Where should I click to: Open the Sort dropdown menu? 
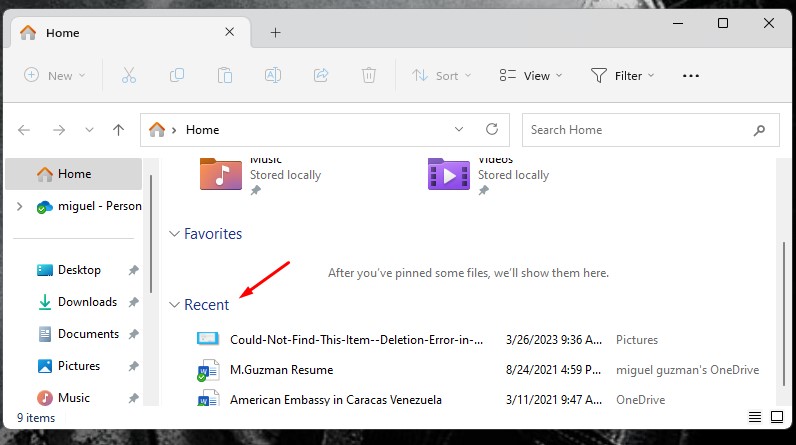(x=442, y=76)
